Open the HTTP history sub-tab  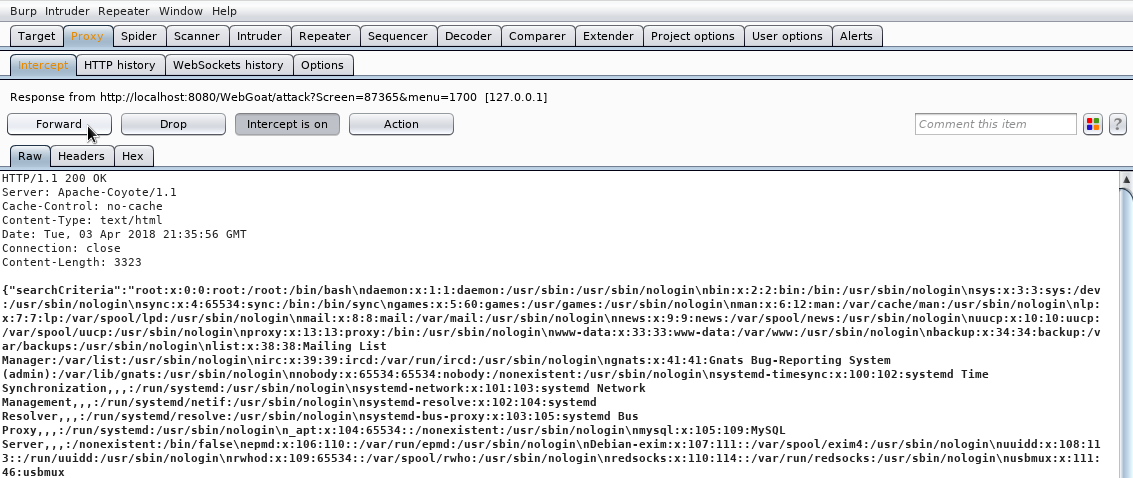119,65
